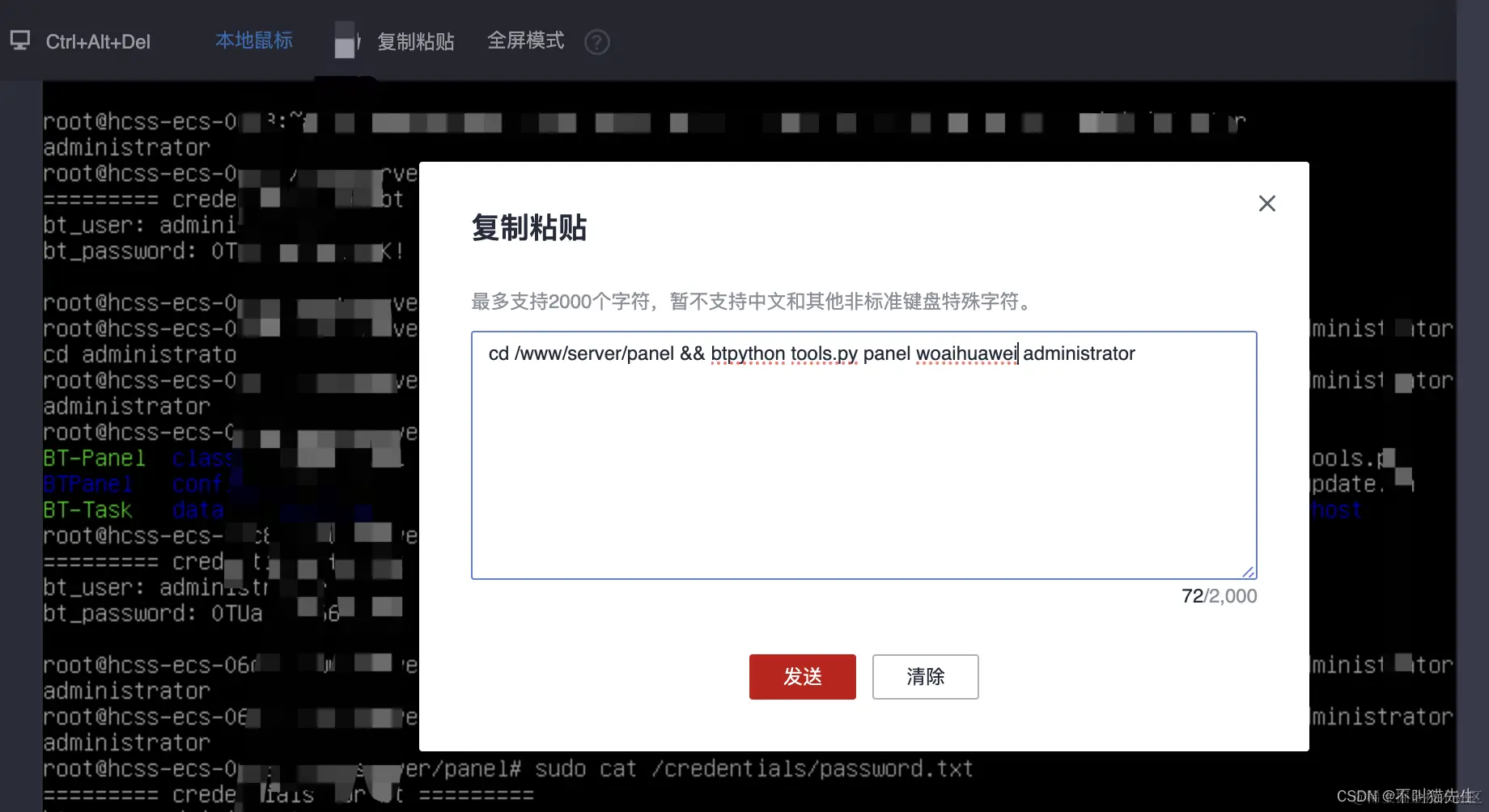Click 发送 to send the pasted command
Screen dimensions: 1489x812
coord(802,677)
